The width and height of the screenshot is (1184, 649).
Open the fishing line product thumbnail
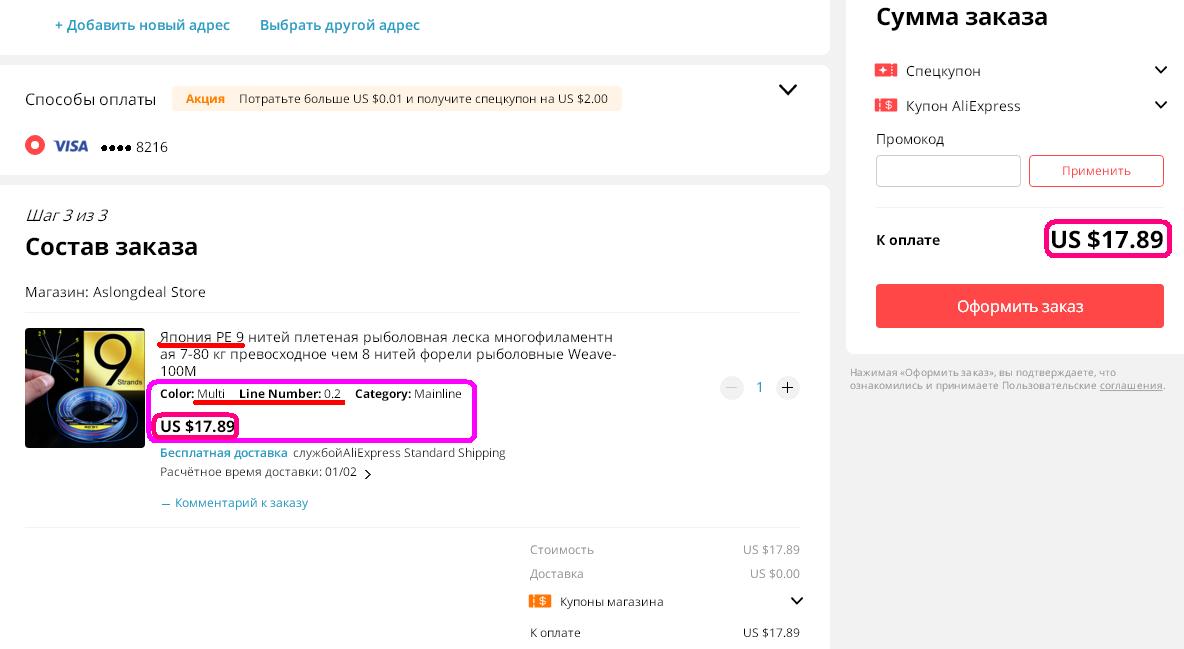pos(85,388)
